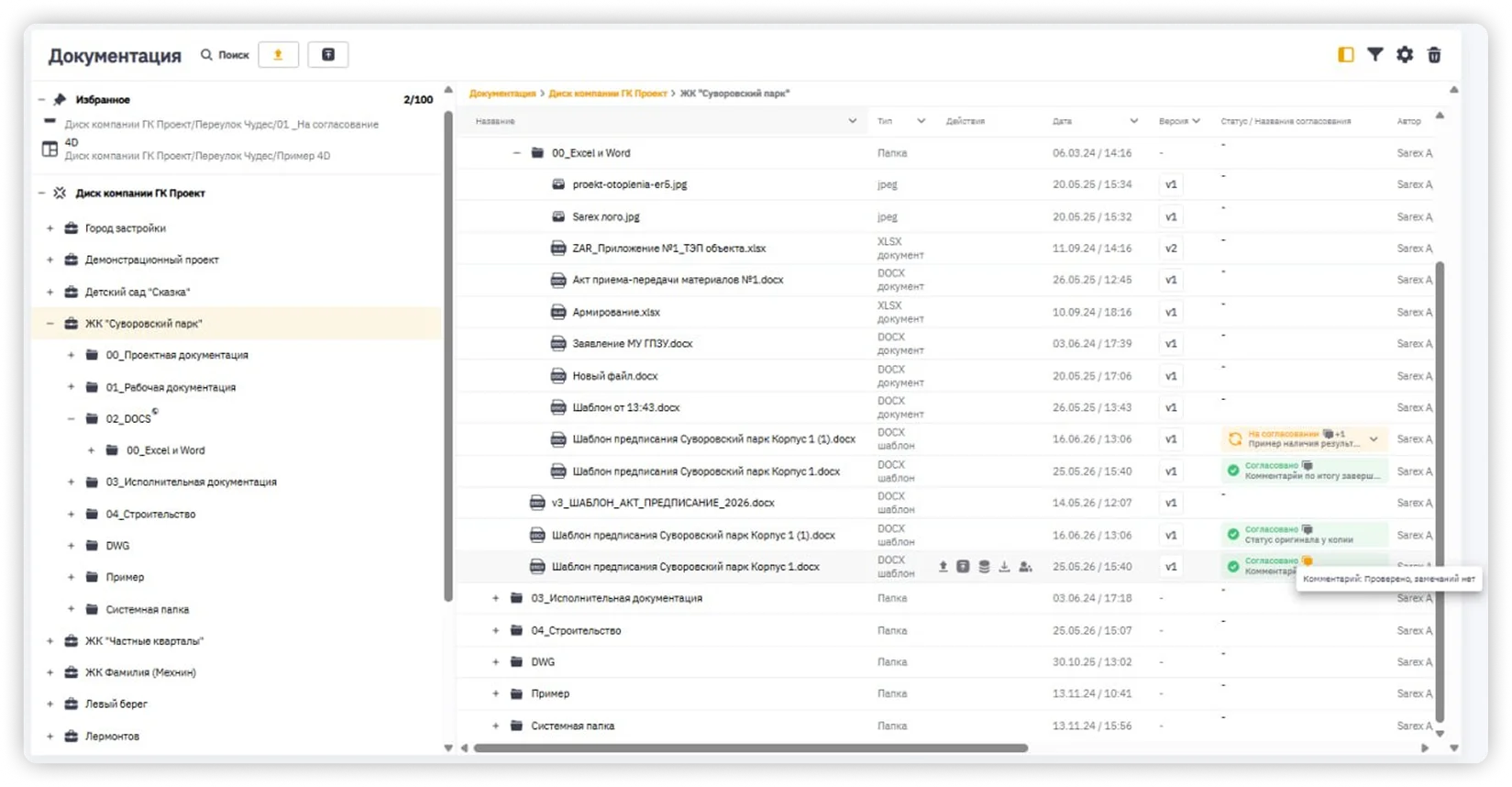Toggle the orange side panel layout icon
1512x787 pixels.
click(1345, 55)
